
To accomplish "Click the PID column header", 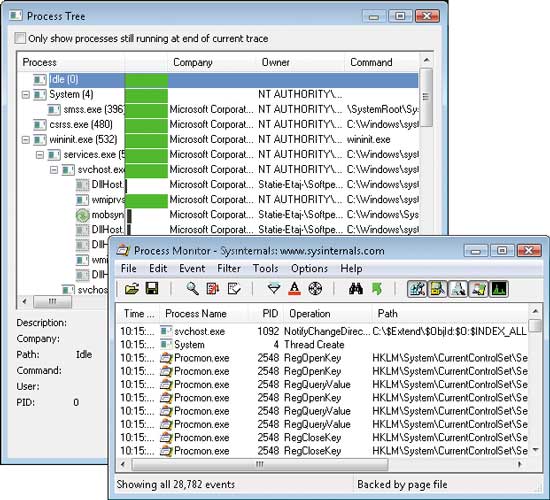I will (x=266, y=313).
